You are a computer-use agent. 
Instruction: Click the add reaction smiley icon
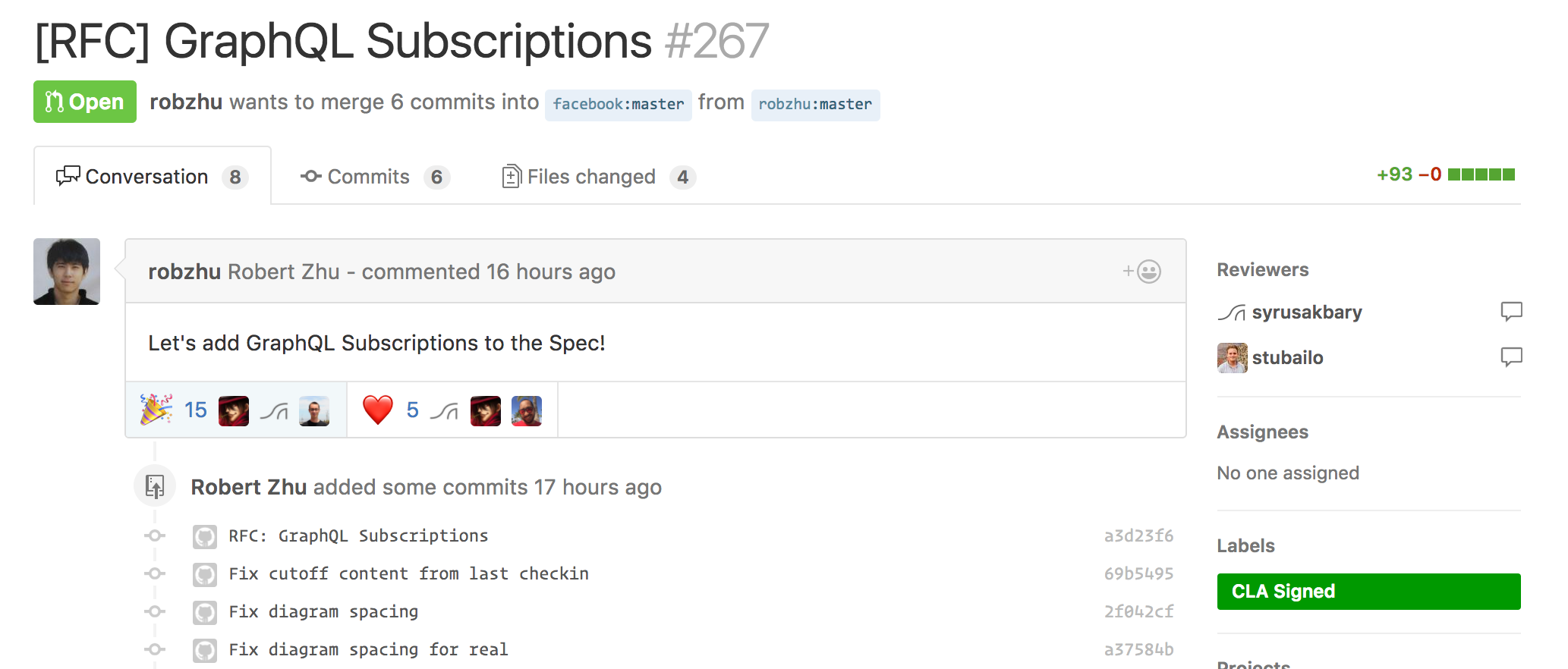pos(1142,272)
